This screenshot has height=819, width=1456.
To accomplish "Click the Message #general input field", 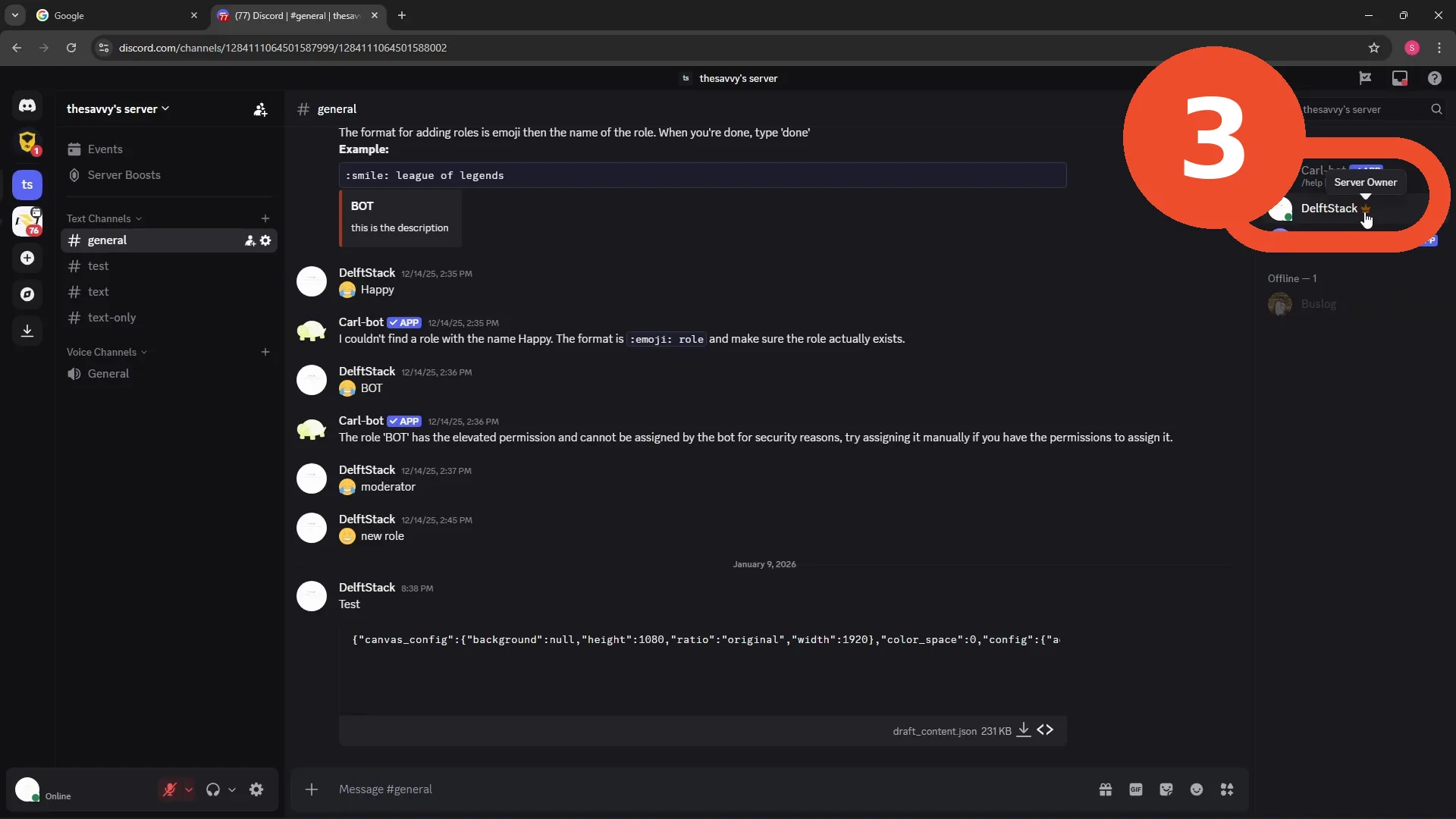I will [x=705, y=789].
